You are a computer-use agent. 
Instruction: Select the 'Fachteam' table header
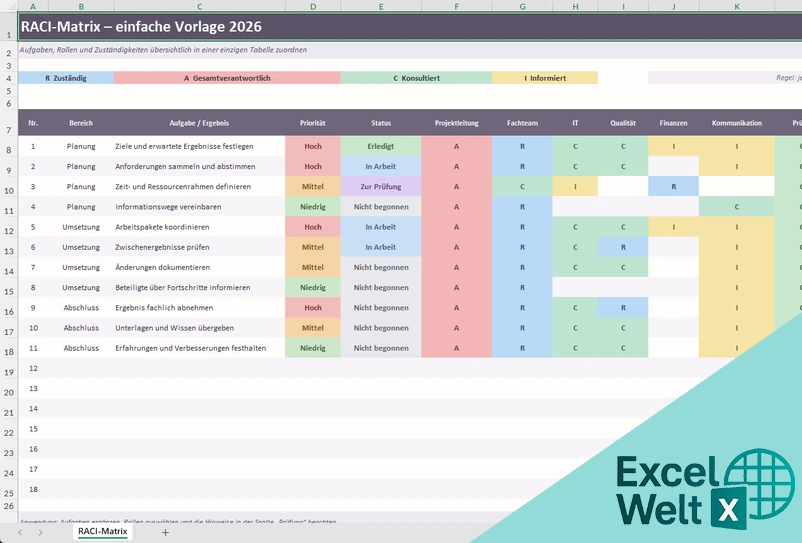[522, 123]
